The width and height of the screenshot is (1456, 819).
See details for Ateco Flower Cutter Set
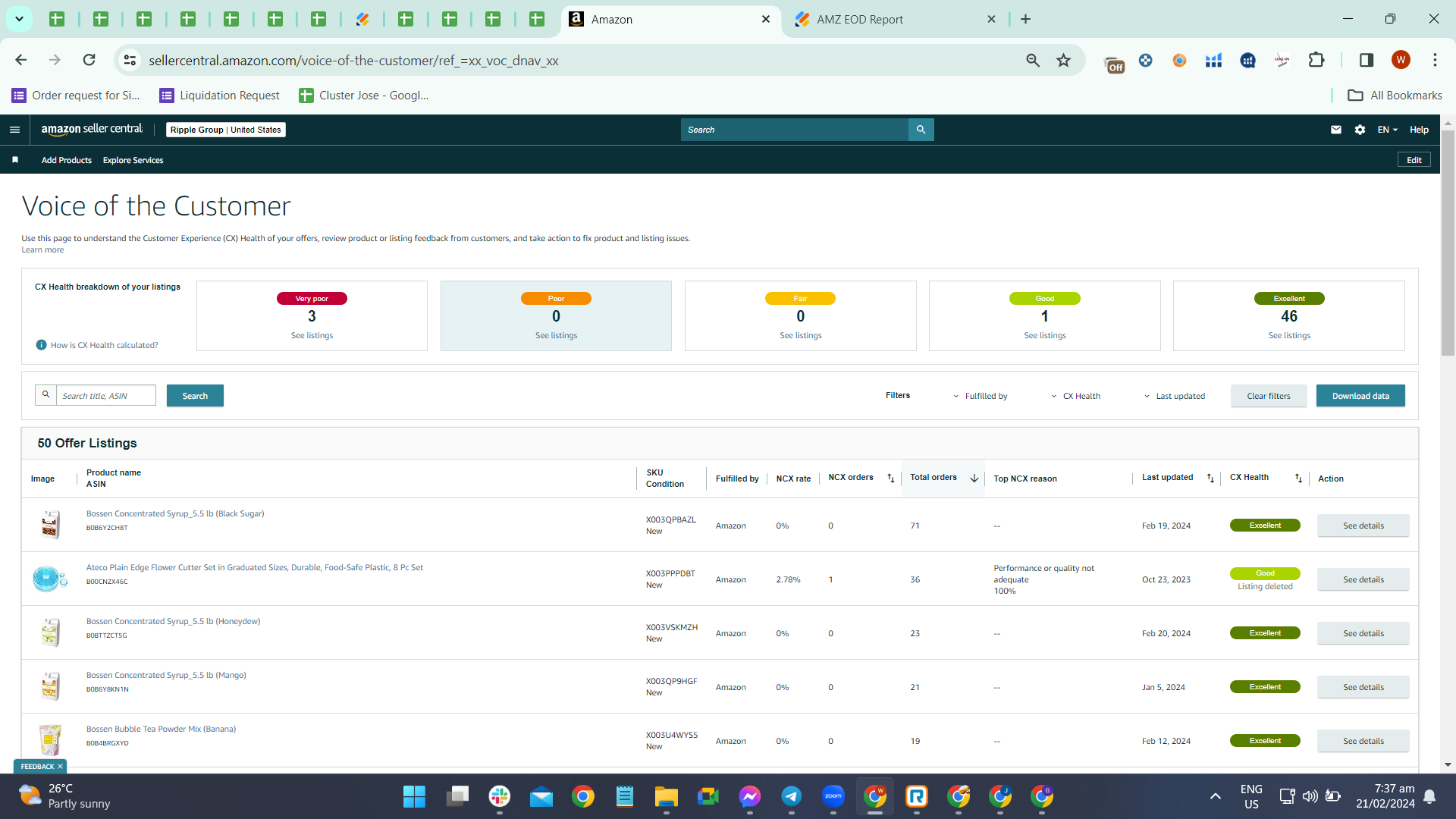[1363, 579]
